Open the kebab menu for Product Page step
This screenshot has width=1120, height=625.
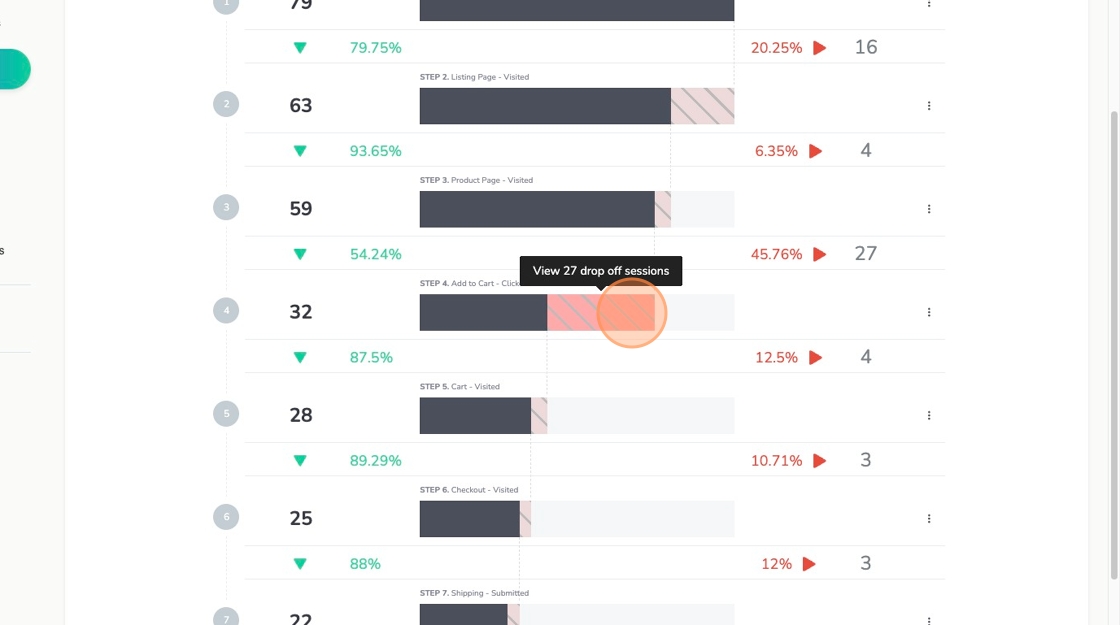click(x=929, y=209)
